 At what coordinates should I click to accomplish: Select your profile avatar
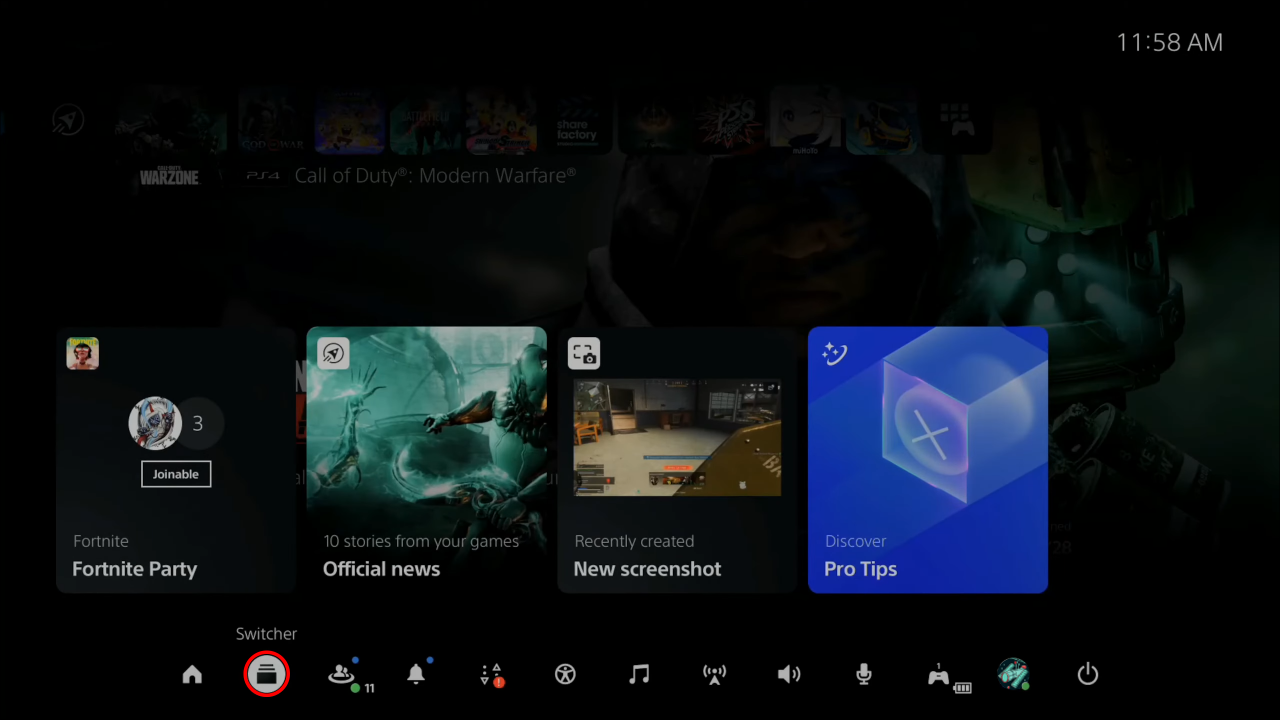coord(1014,674)
